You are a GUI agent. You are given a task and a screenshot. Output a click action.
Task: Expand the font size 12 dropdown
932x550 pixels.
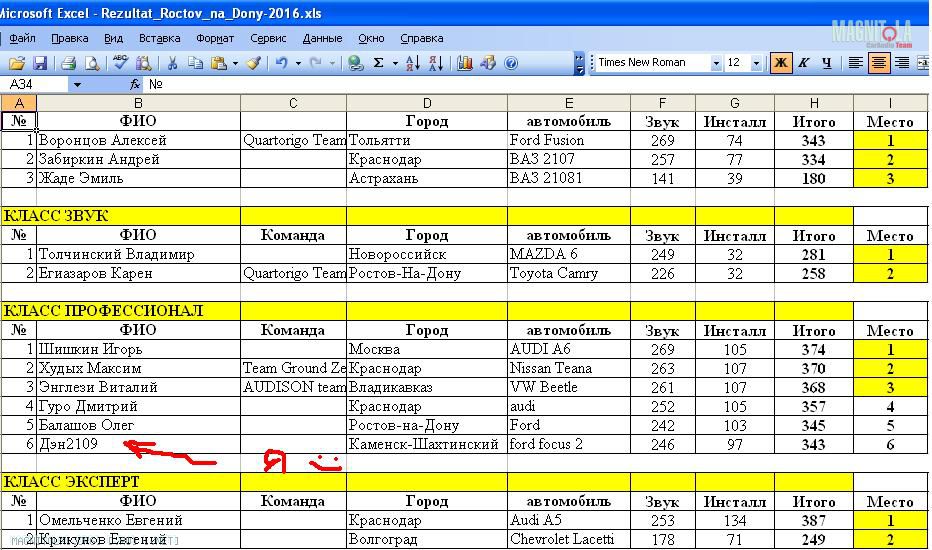tap(756, 63)
